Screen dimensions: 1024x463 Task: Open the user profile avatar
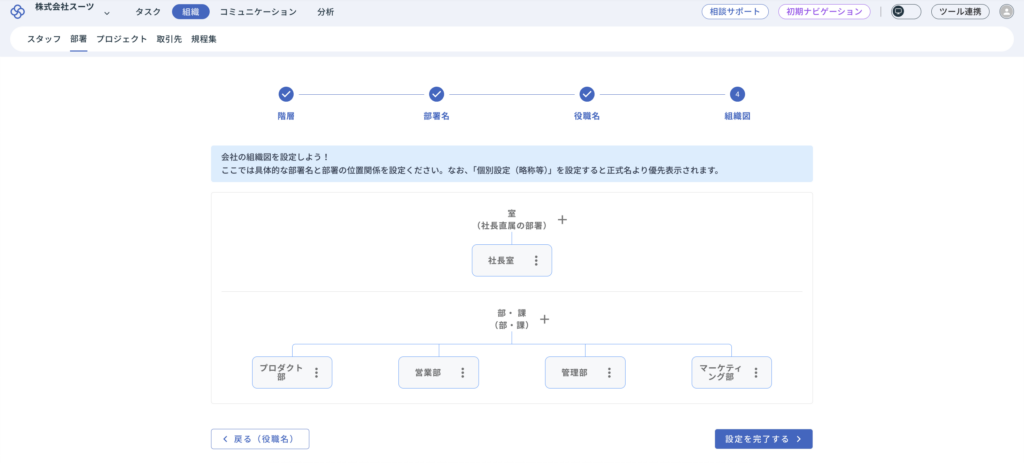(x=1006, y=12)
